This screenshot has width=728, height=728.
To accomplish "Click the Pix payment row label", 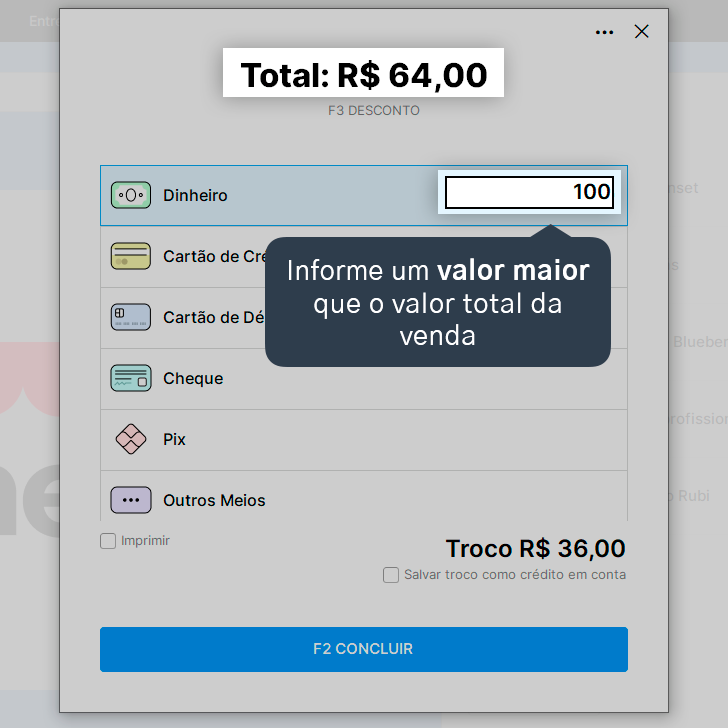I will click(174, 439).
